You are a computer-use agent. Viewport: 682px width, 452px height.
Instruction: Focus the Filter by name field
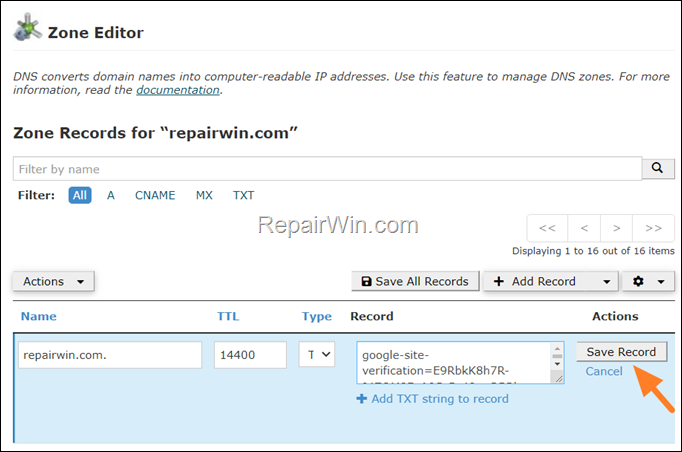click(328, 169)
